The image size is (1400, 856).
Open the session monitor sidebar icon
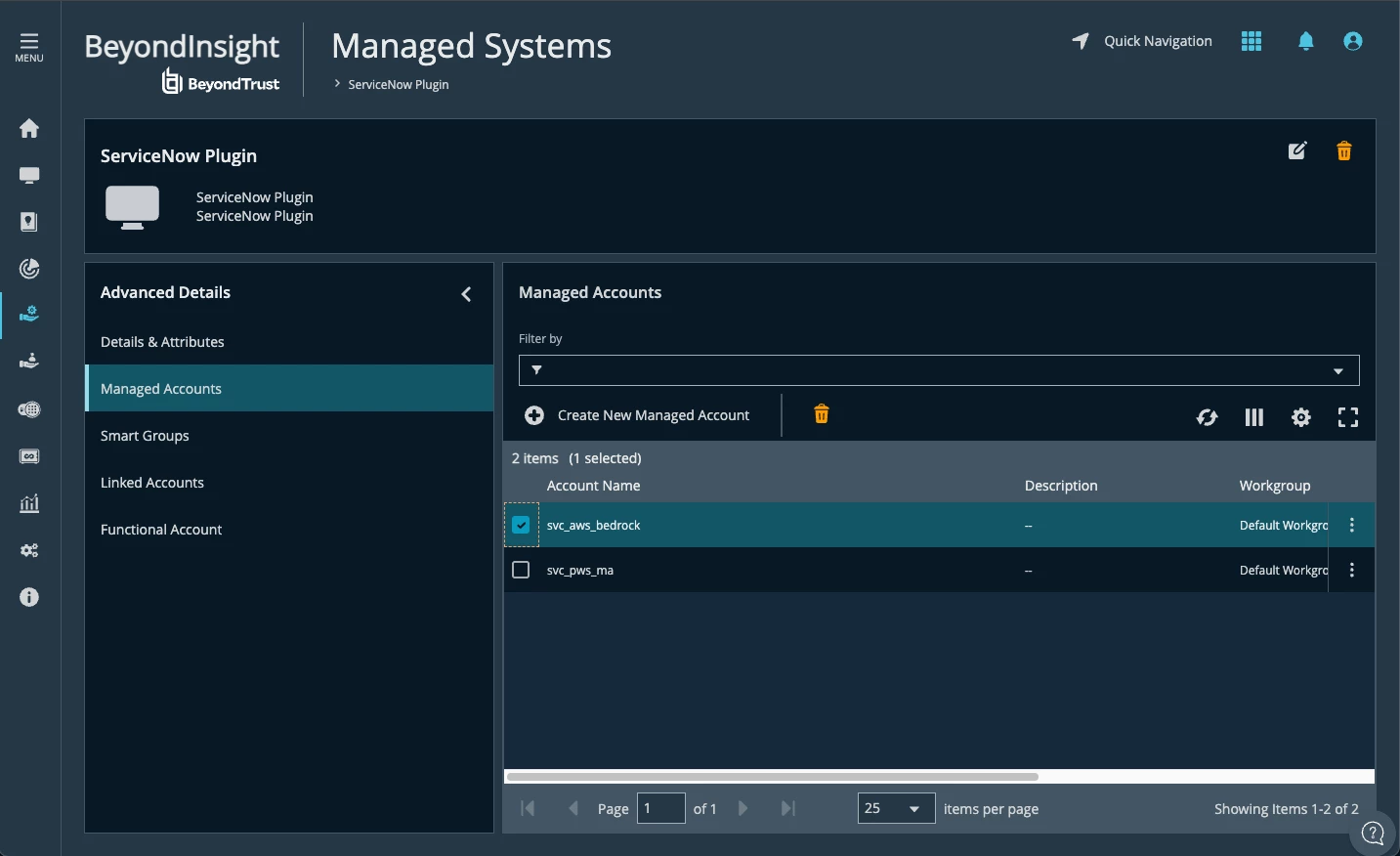point(29,456)
